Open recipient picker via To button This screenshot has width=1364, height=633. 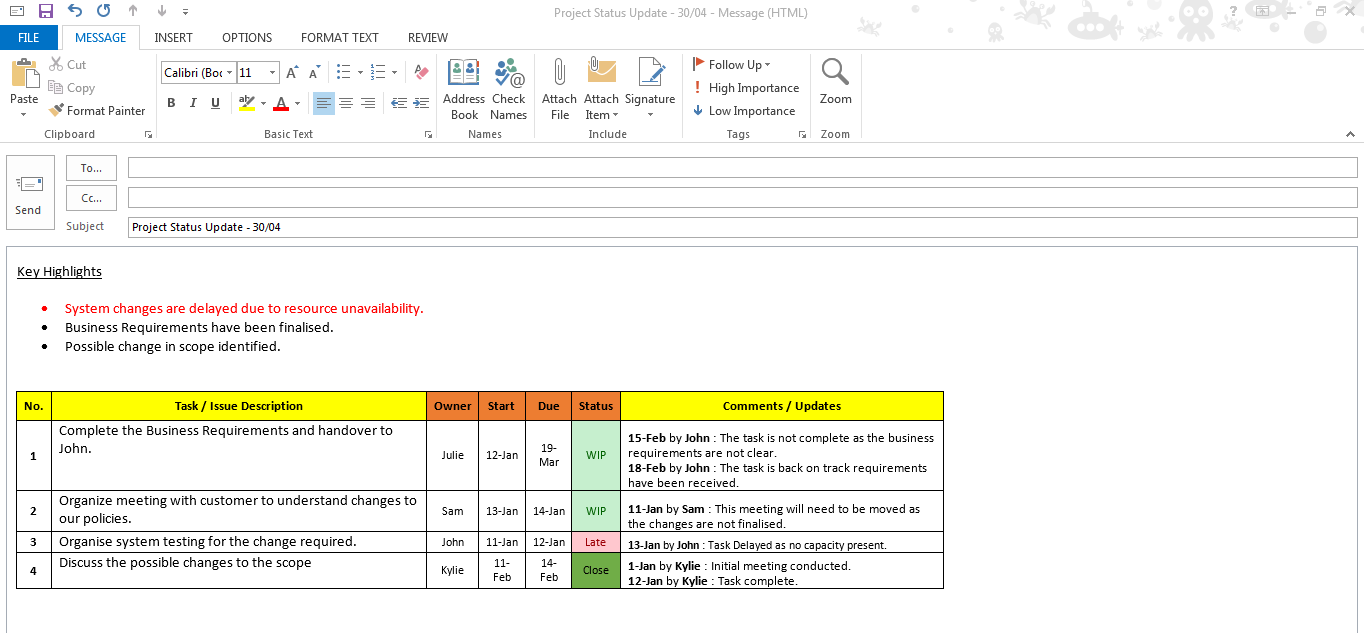click(x=91, y=167)
